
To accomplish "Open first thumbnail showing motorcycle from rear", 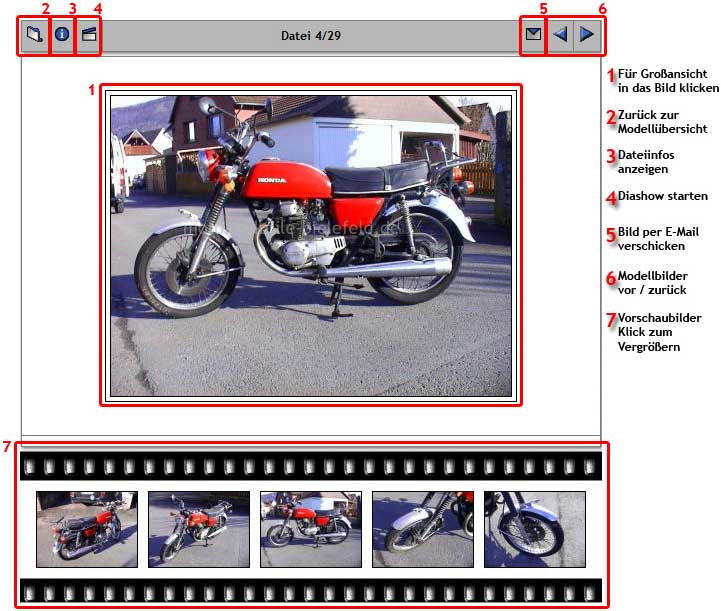I will [87, 529].
